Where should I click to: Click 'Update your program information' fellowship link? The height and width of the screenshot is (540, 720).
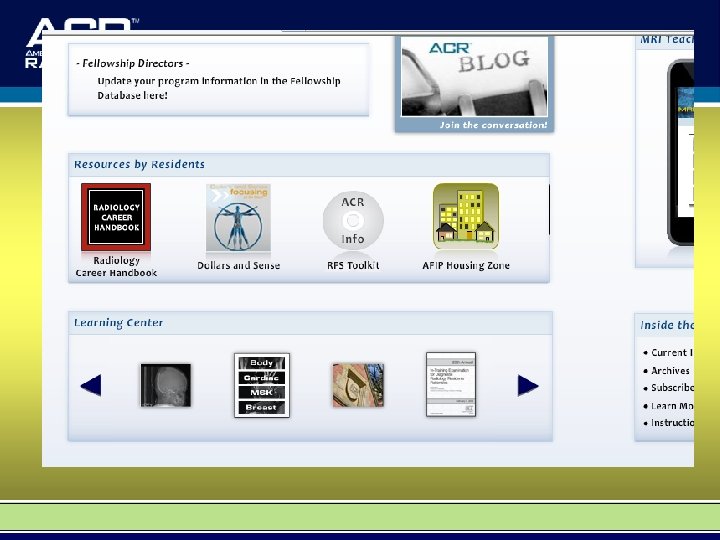pos(219,88)
